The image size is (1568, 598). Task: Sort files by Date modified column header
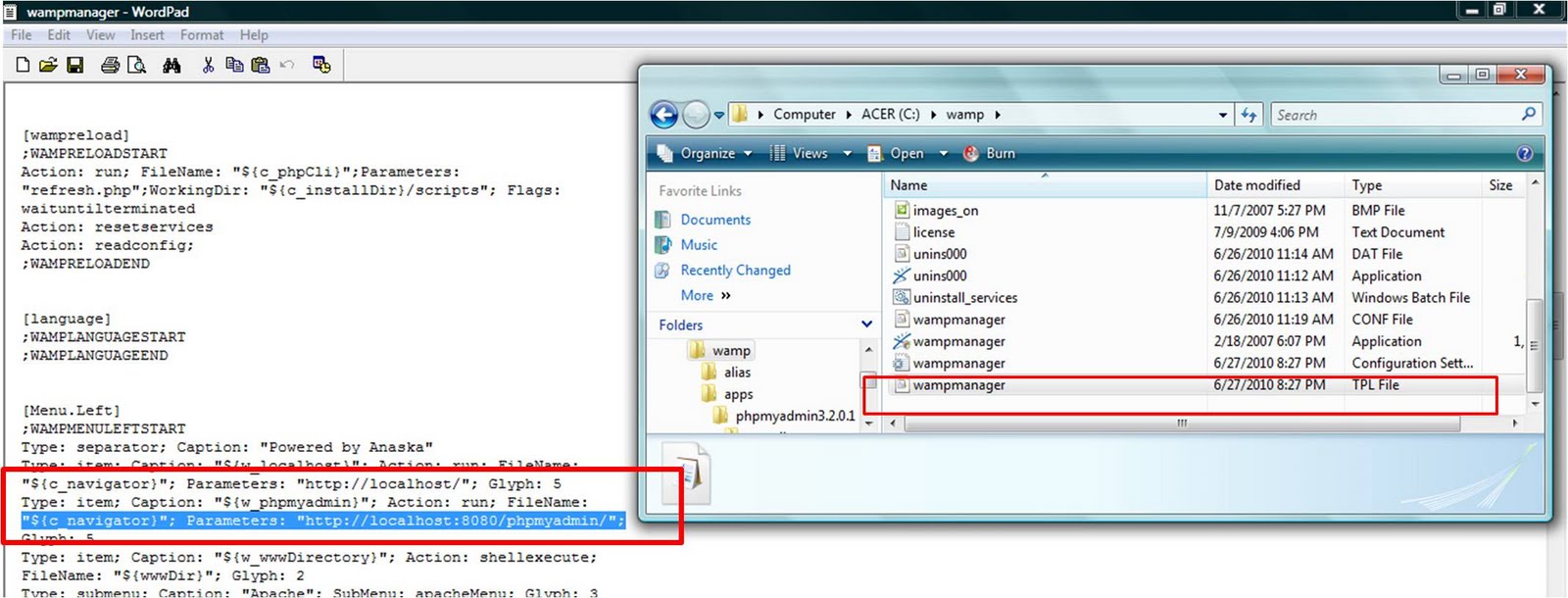tap(1275, 185)
